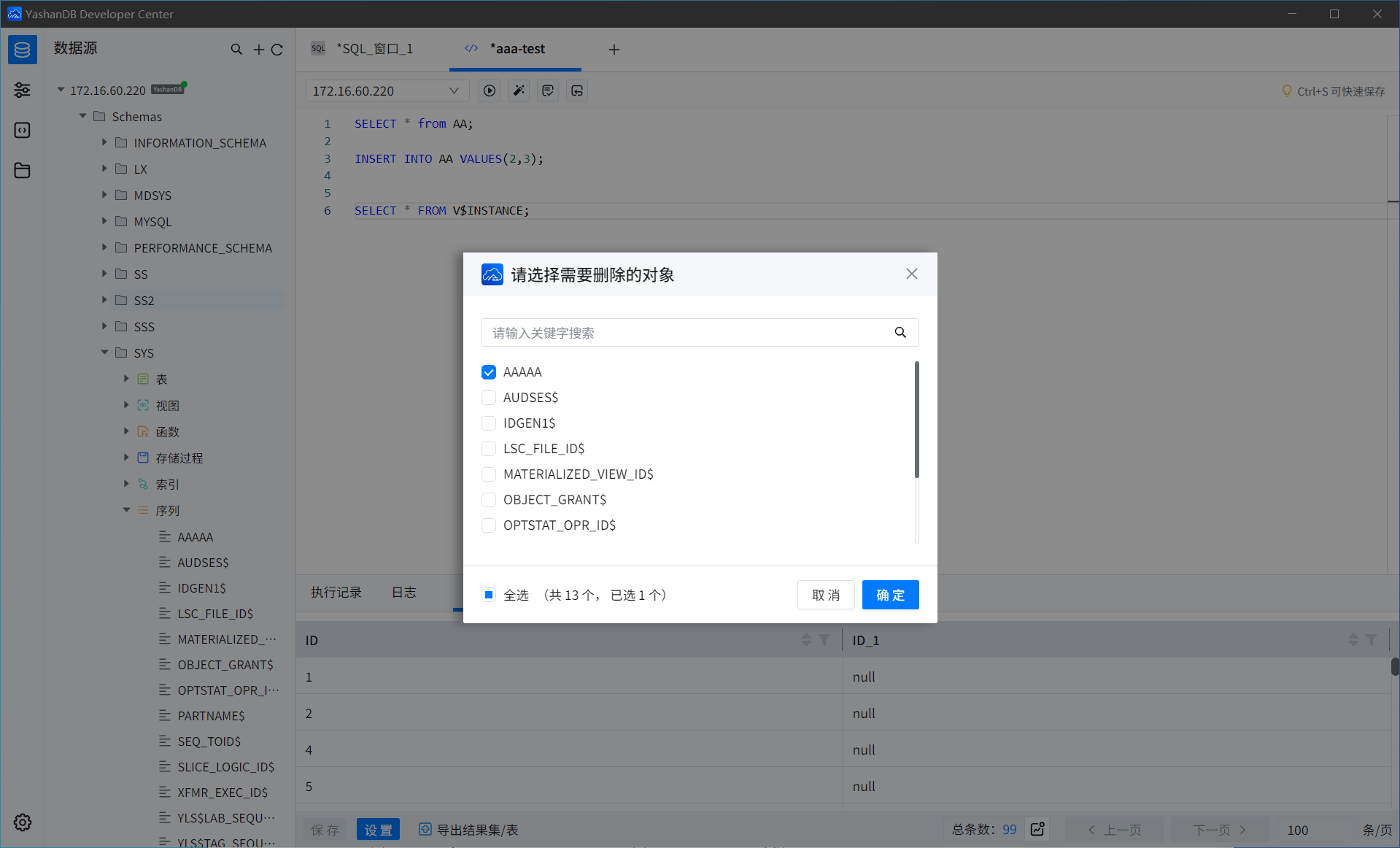
Task: Switch to the SQL_窗口_1 tab
Action: (x=375, y=48)
